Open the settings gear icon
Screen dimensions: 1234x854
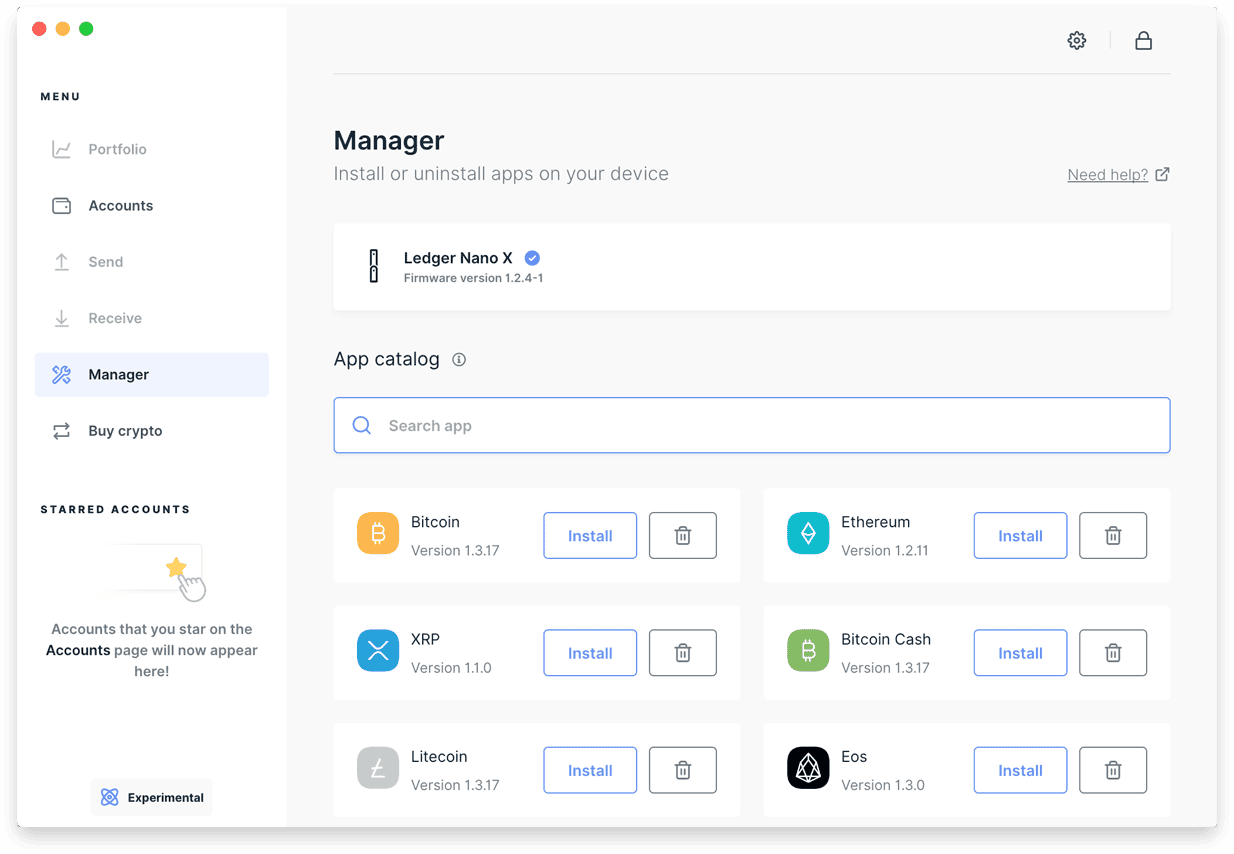[x=1076, y=41]
